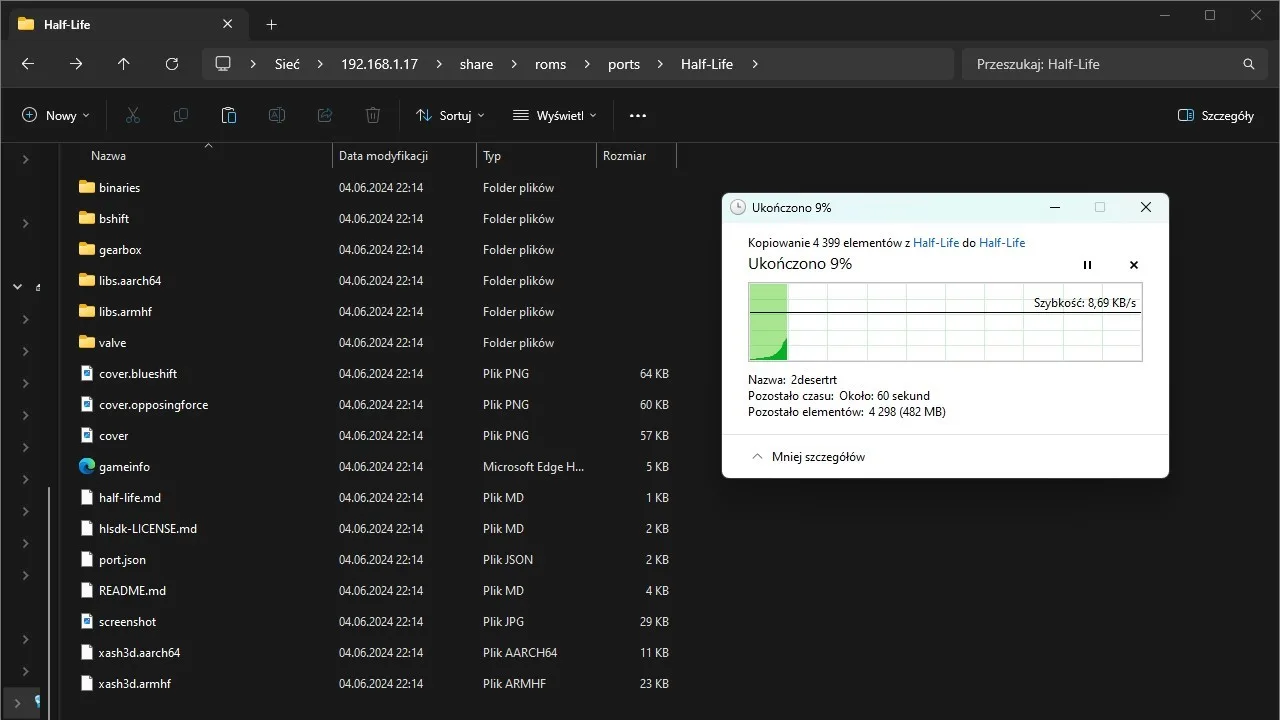Refresh the Half-Life folder view
Viewport: 1280px width, 720px height.
coord(172,64)
